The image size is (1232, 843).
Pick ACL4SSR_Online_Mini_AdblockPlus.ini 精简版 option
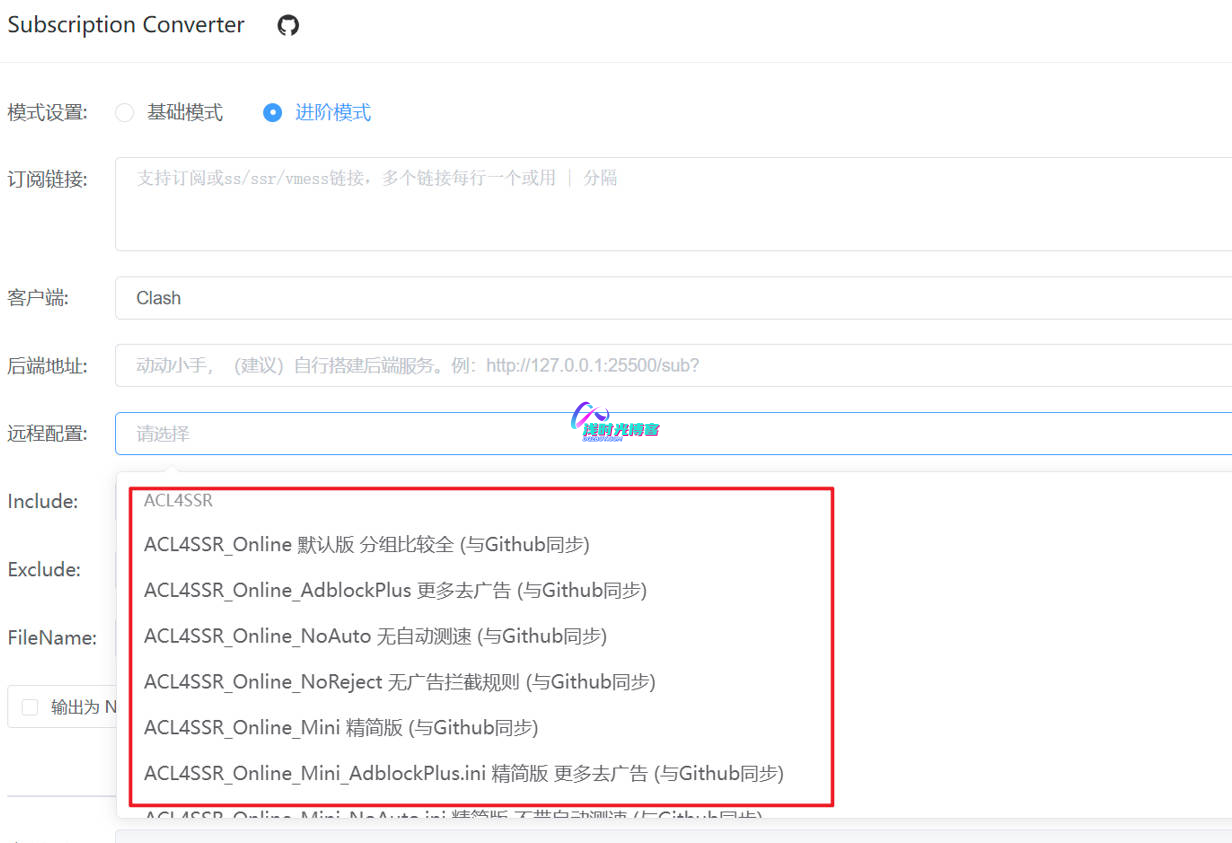(463, 773)
